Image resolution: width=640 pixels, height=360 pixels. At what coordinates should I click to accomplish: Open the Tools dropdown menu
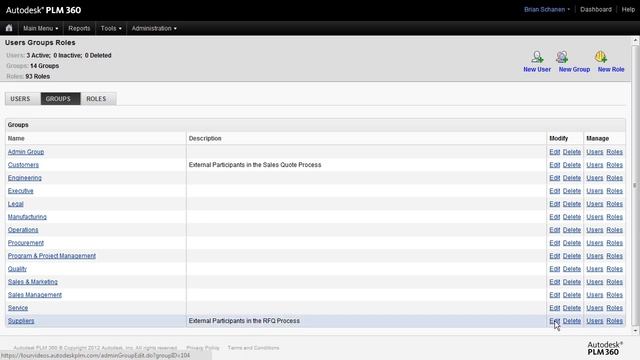(x=111, y=28)
